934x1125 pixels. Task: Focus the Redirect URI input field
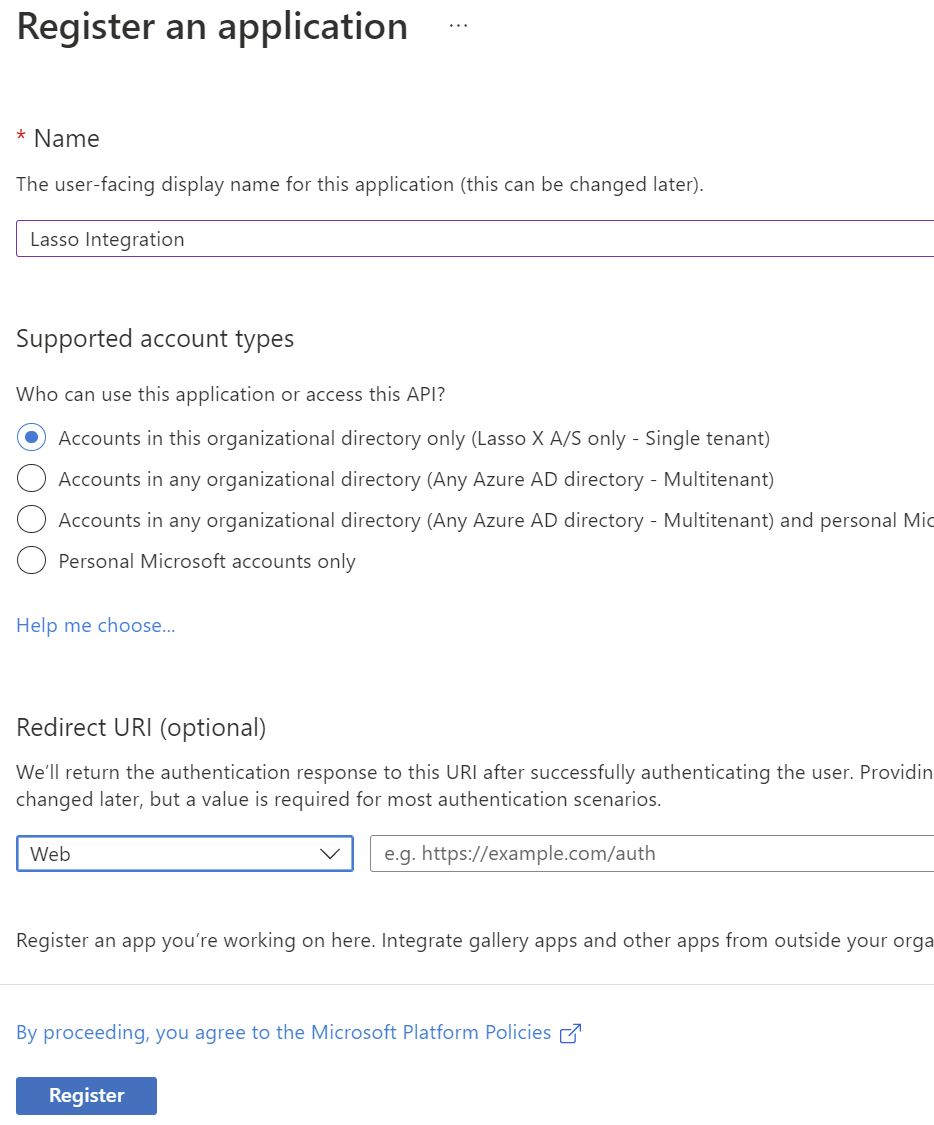(x=650, y=854)
